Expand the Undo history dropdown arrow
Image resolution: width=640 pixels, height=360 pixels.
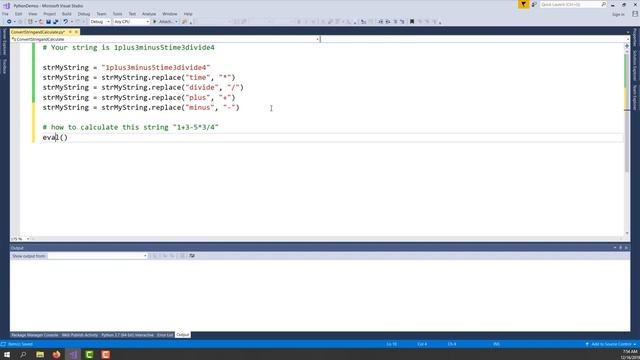tap(72, 22)
